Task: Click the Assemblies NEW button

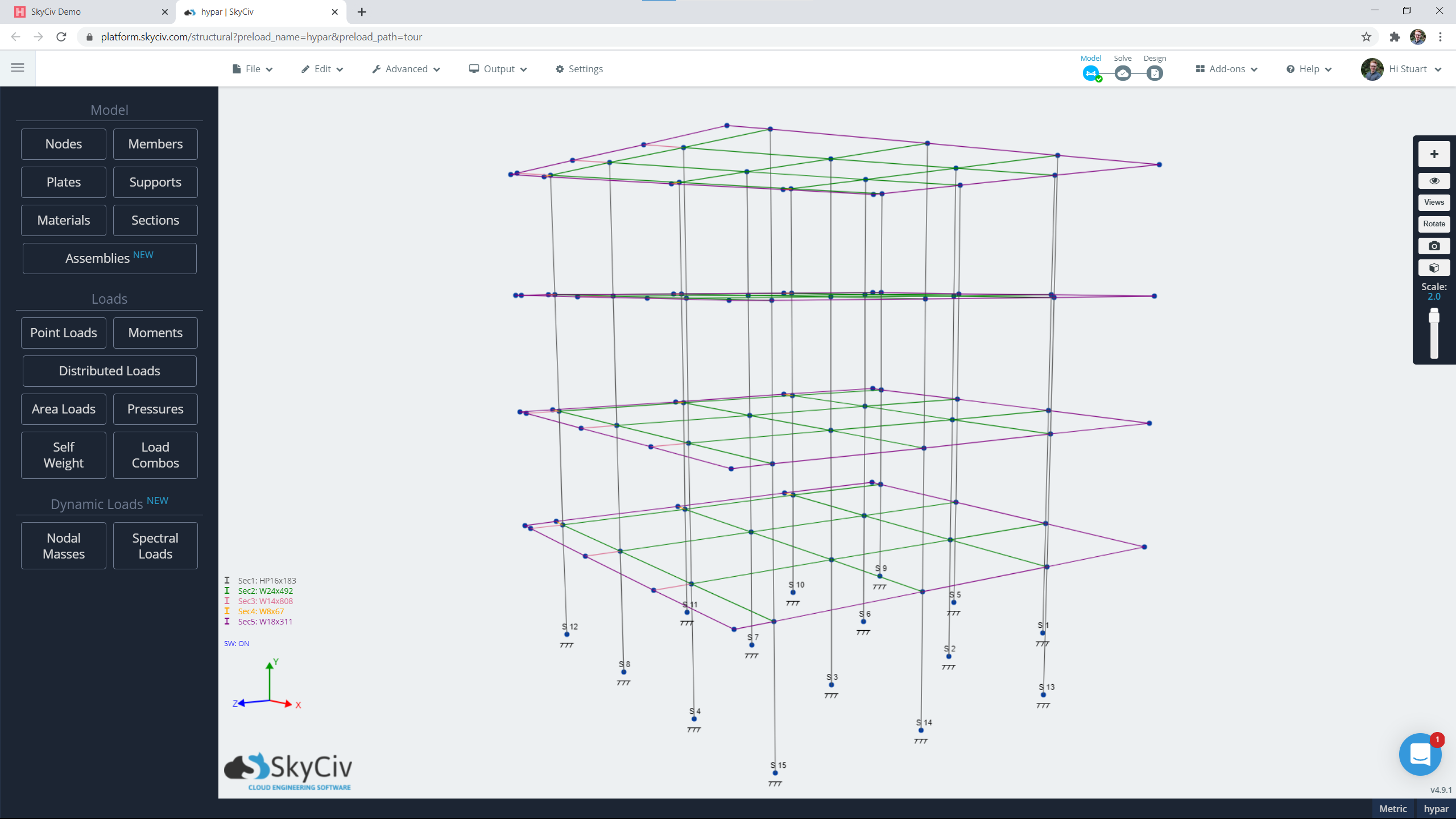Action: [109, 258]
